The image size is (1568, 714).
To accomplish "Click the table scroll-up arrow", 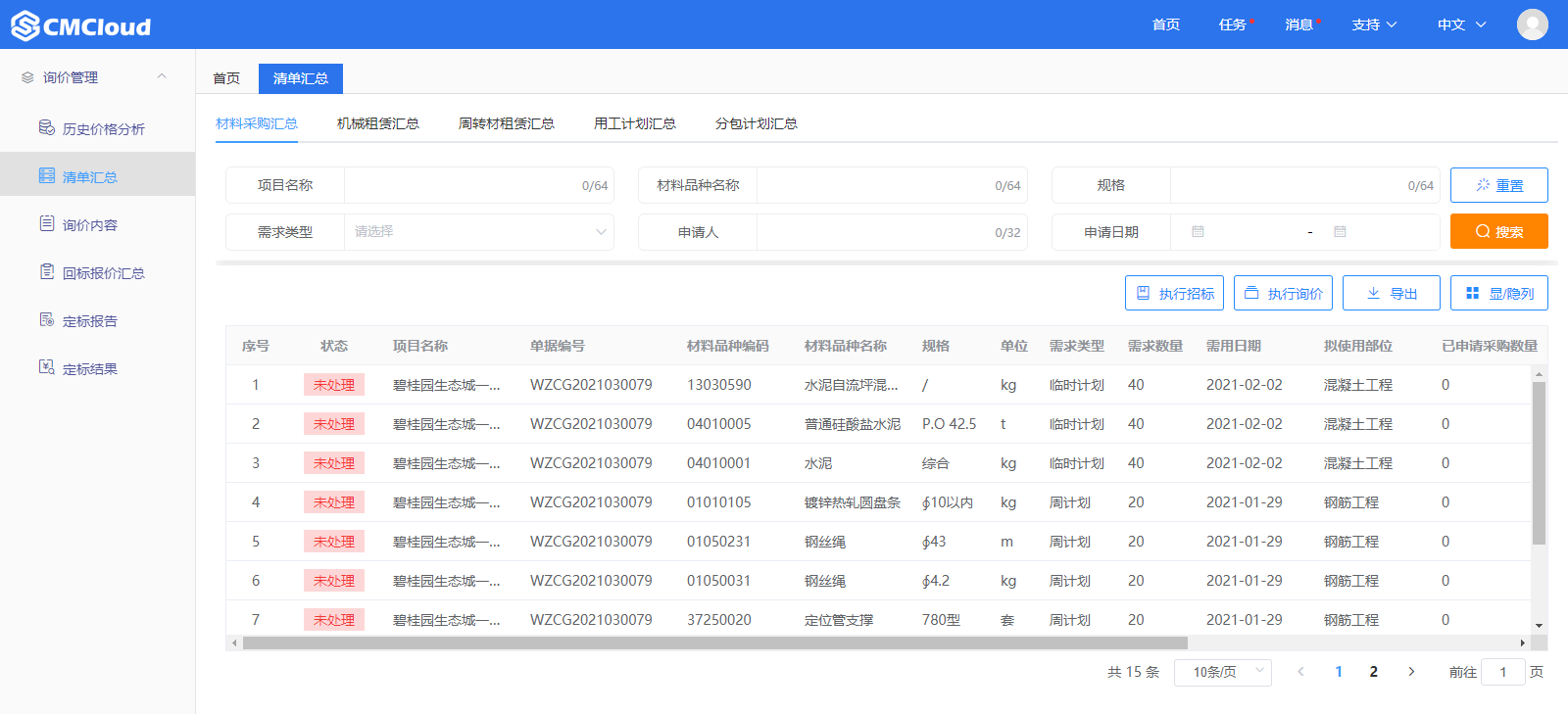I will (1539, 374).
